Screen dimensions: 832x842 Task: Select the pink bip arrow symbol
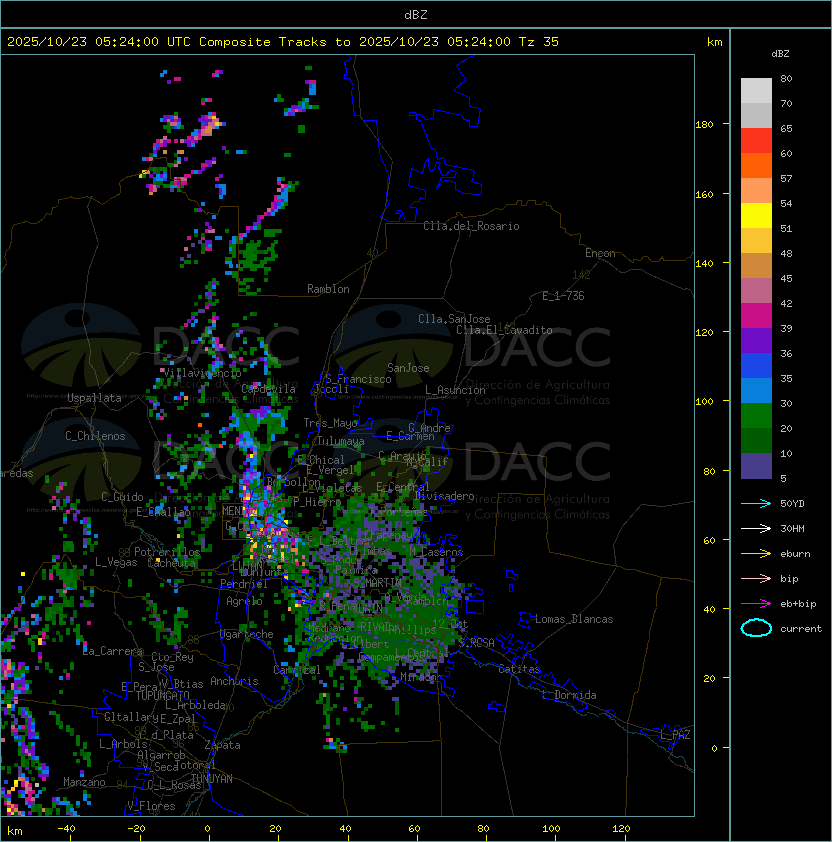coord(756,578)
